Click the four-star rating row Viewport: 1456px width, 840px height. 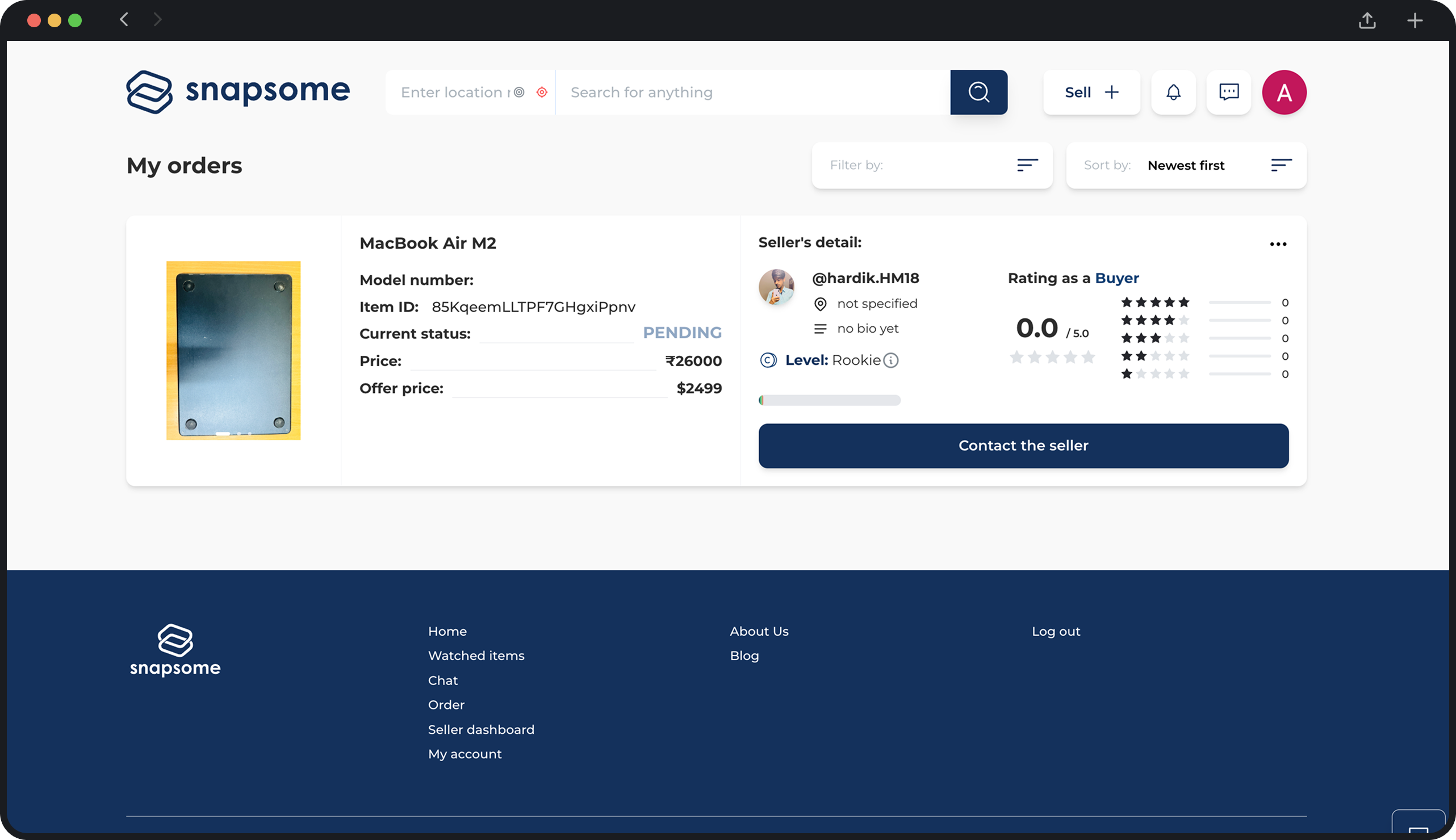pyautogui.click(x=1204, y=320)
